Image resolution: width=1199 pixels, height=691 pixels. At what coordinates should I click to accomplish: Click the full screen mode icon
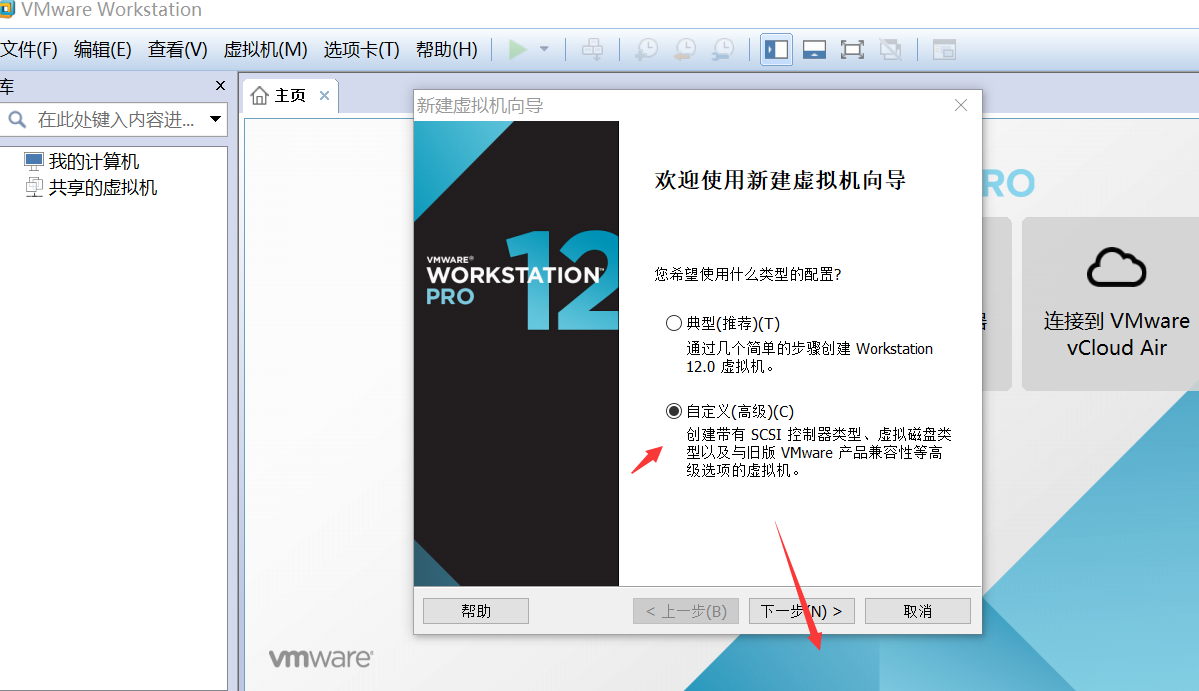[x=852, y=50]
